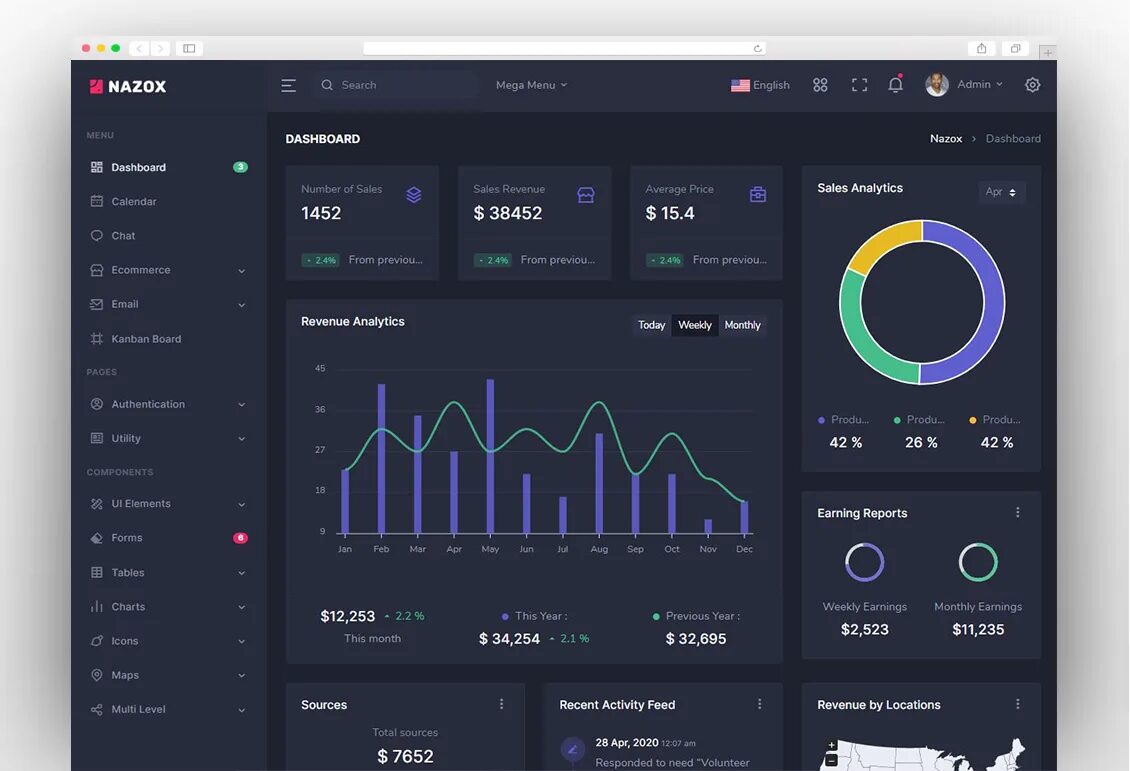Open the notifications bell
1130x771 pixels.
coord(895,84)
